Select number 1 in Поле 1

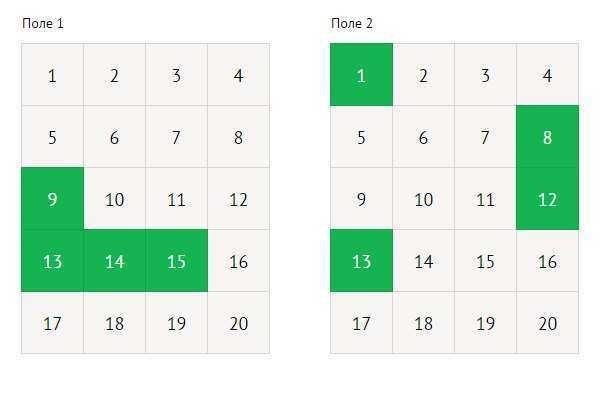(x=52, y=74)
